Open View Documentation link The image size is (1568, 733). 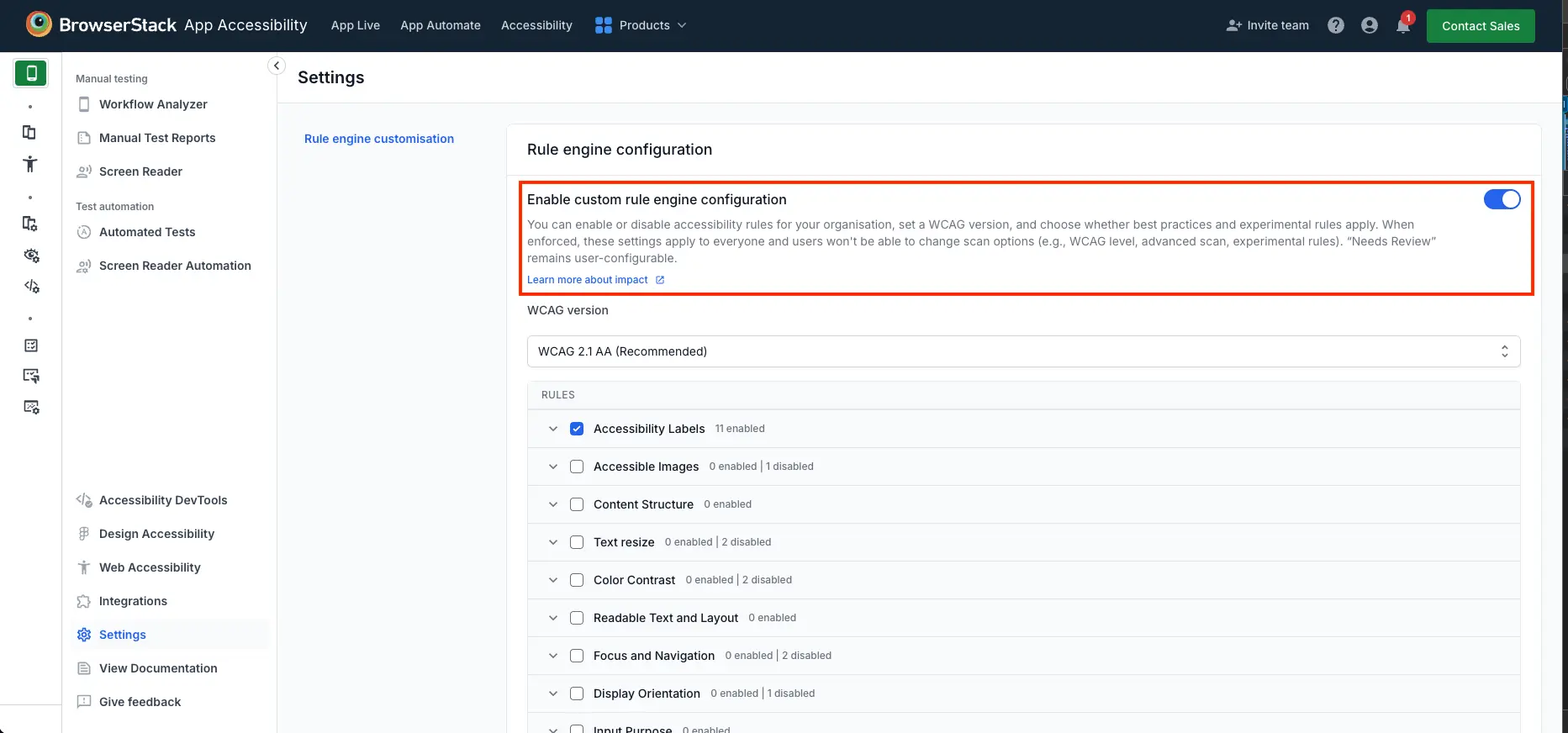coord(158,668)
